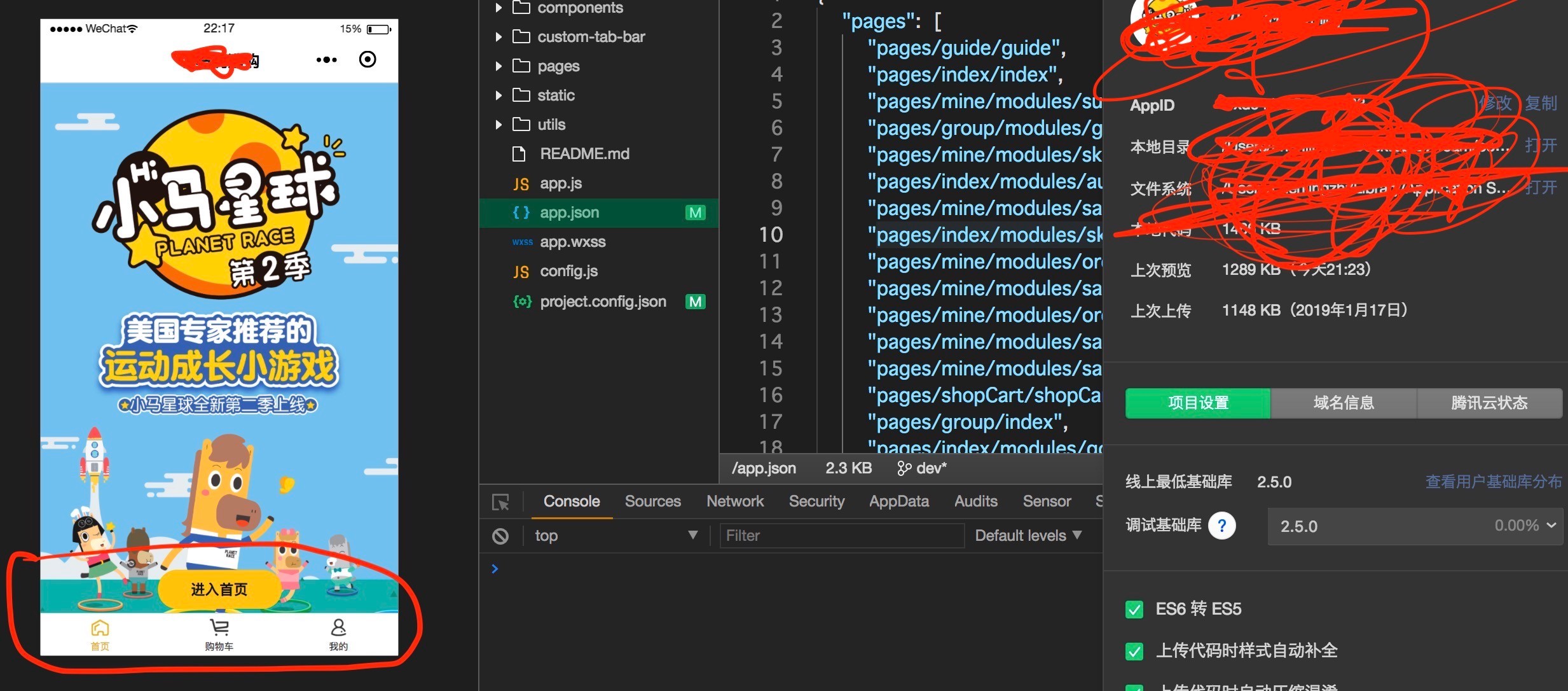
Task: Click the "pages/guide/guide" line in editor
Action: pos(966,48)
